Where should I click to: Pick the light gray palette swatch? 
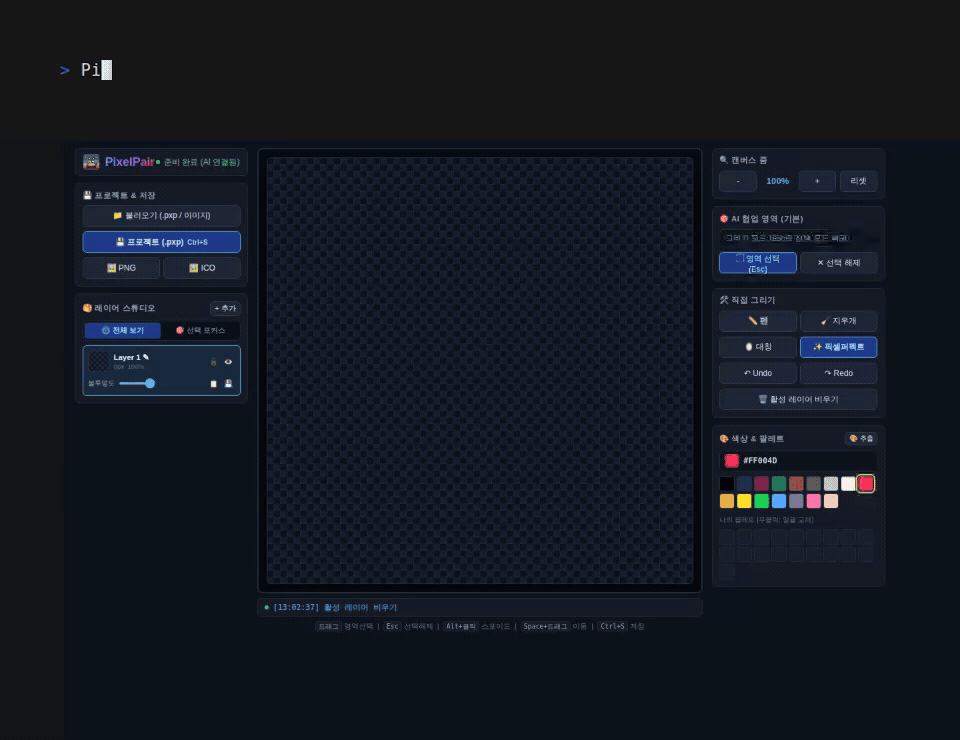click(831, 484)
